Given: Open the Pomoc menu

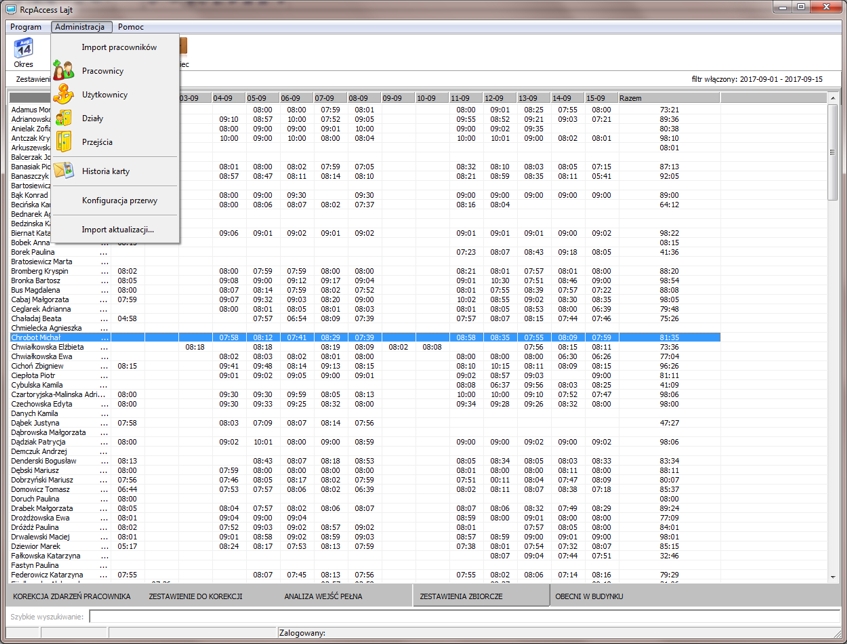Looking at the screenshot, I should pos(130,27).
